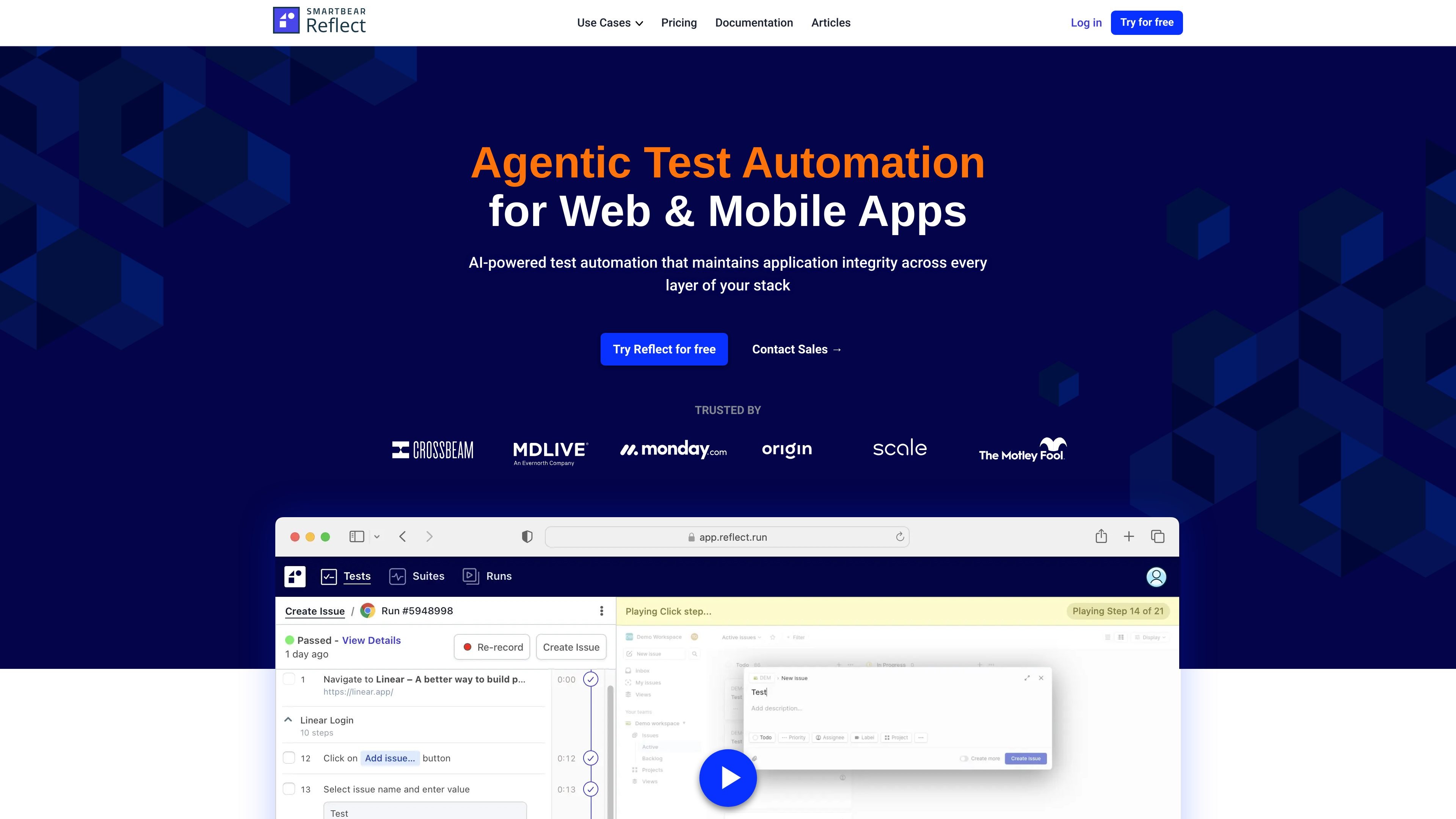
Task: Click the status check circle for step 13
Action: (591, 789)
